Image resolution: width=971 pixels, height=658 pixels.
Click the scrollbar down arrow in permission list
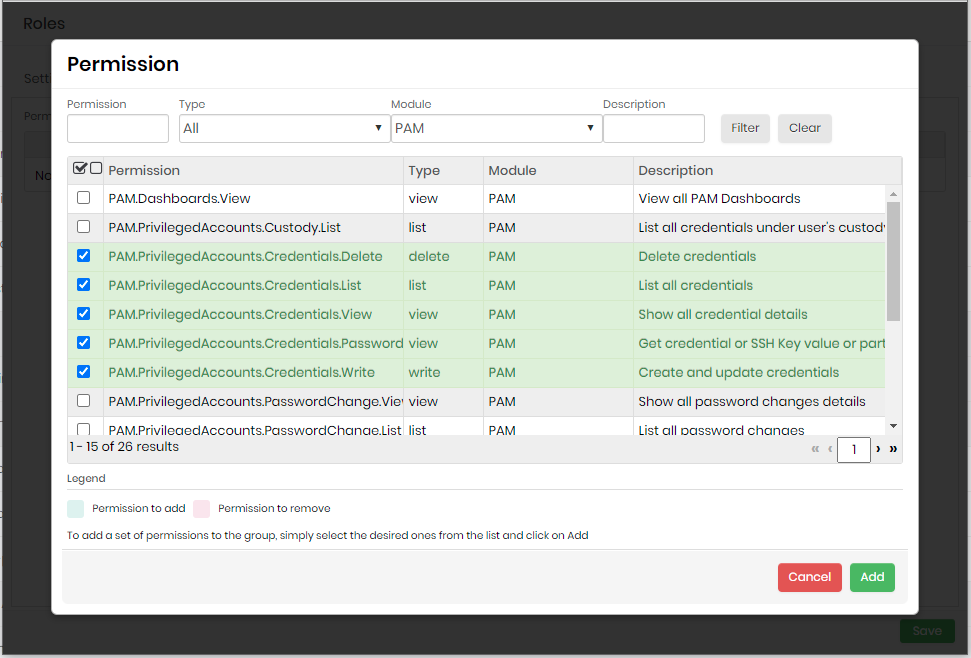tap(893, 426)
